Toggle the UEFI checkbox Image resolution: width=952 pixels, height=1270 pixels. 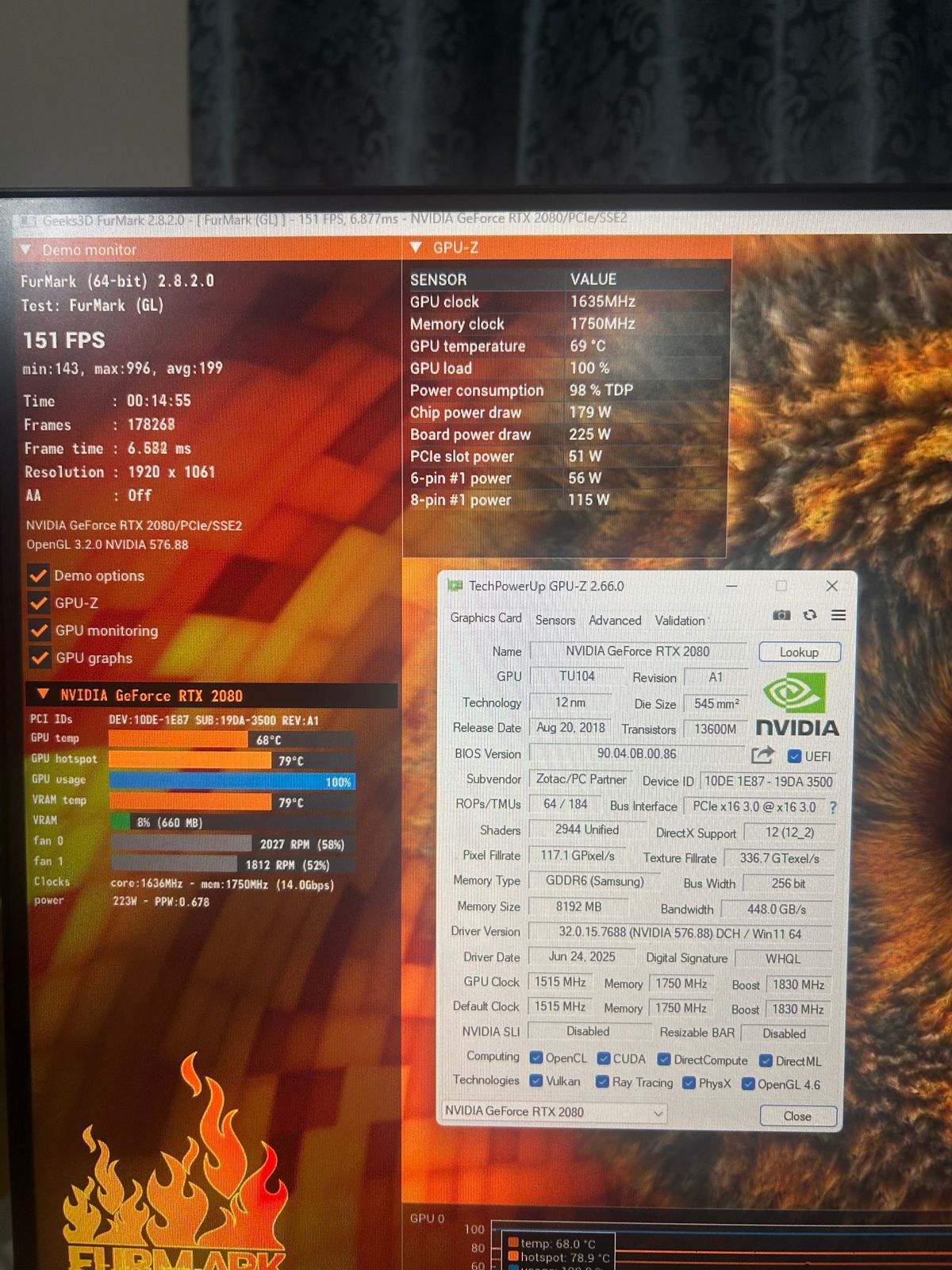tap(794, 756)
